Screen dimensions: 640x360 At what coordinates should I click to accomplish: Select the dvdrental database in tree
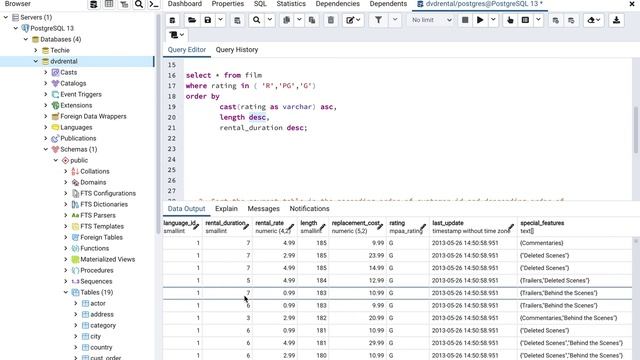(x=64, y=61)
